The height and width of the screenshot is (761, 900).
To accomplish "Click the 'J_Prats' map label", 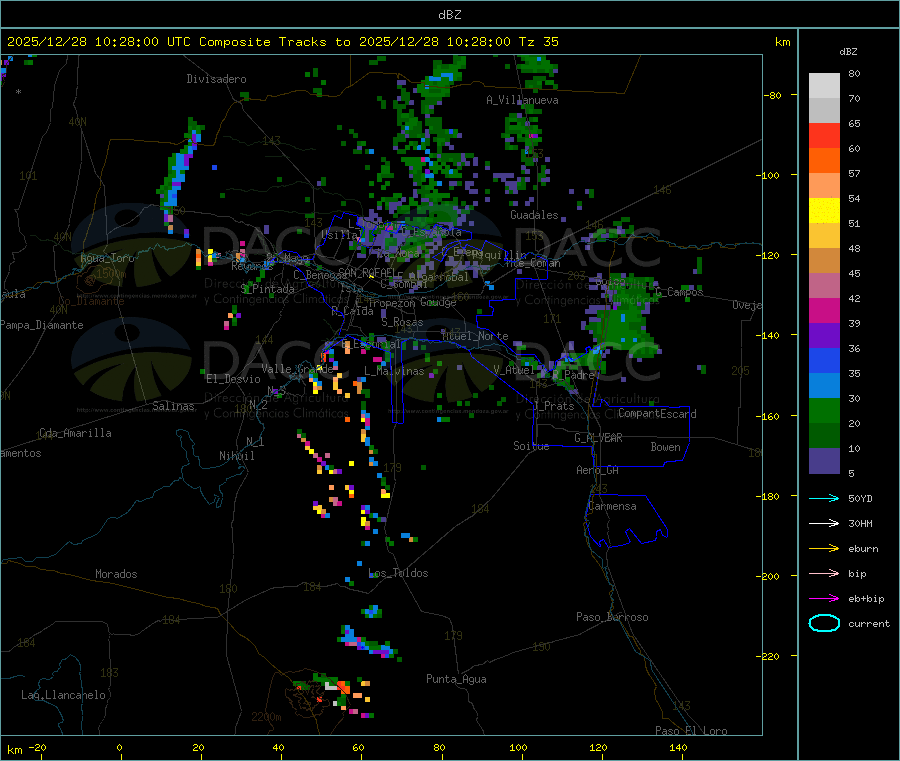I will pos(553,405).
